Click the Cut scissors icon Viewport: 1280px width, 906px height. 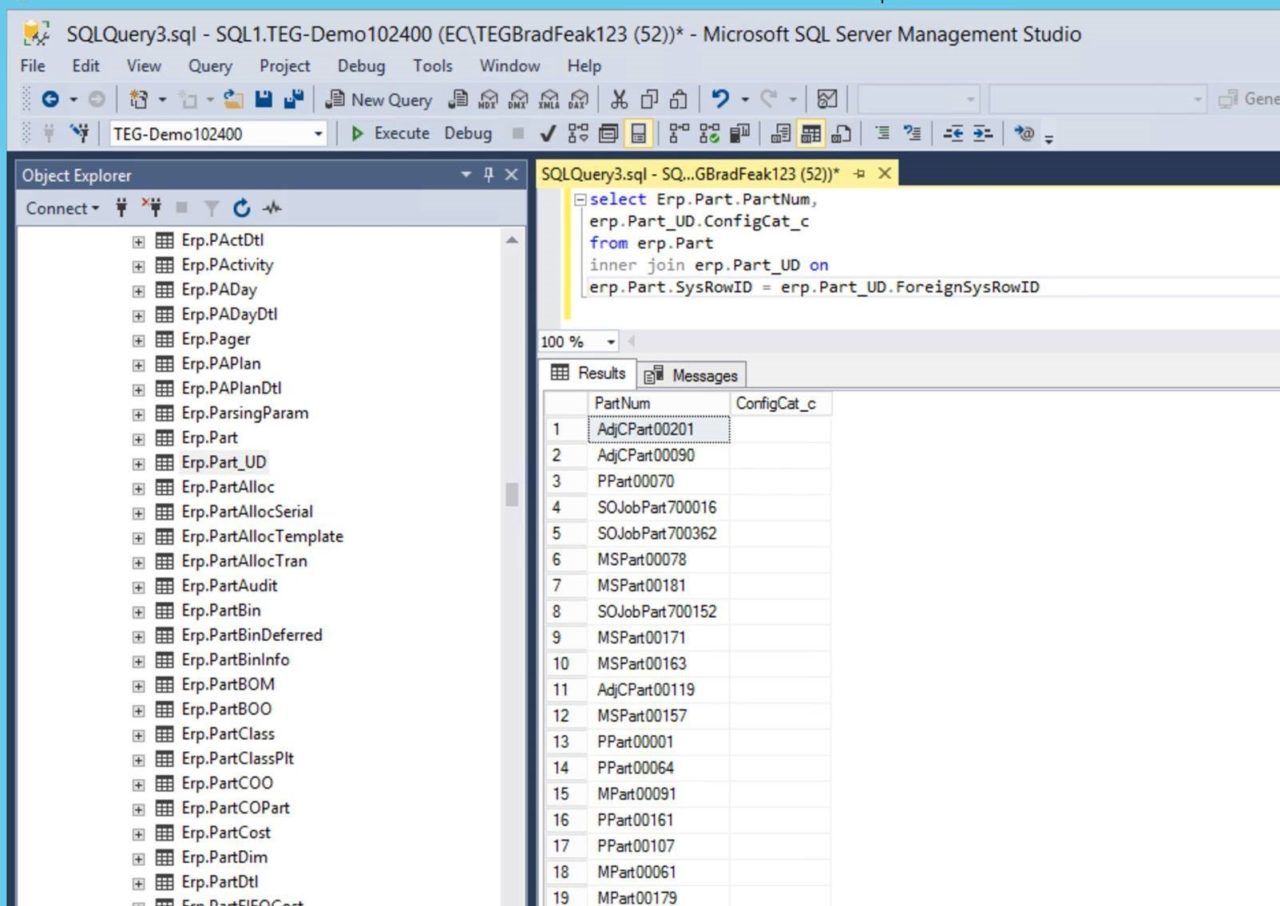click(x=619, y=99)
